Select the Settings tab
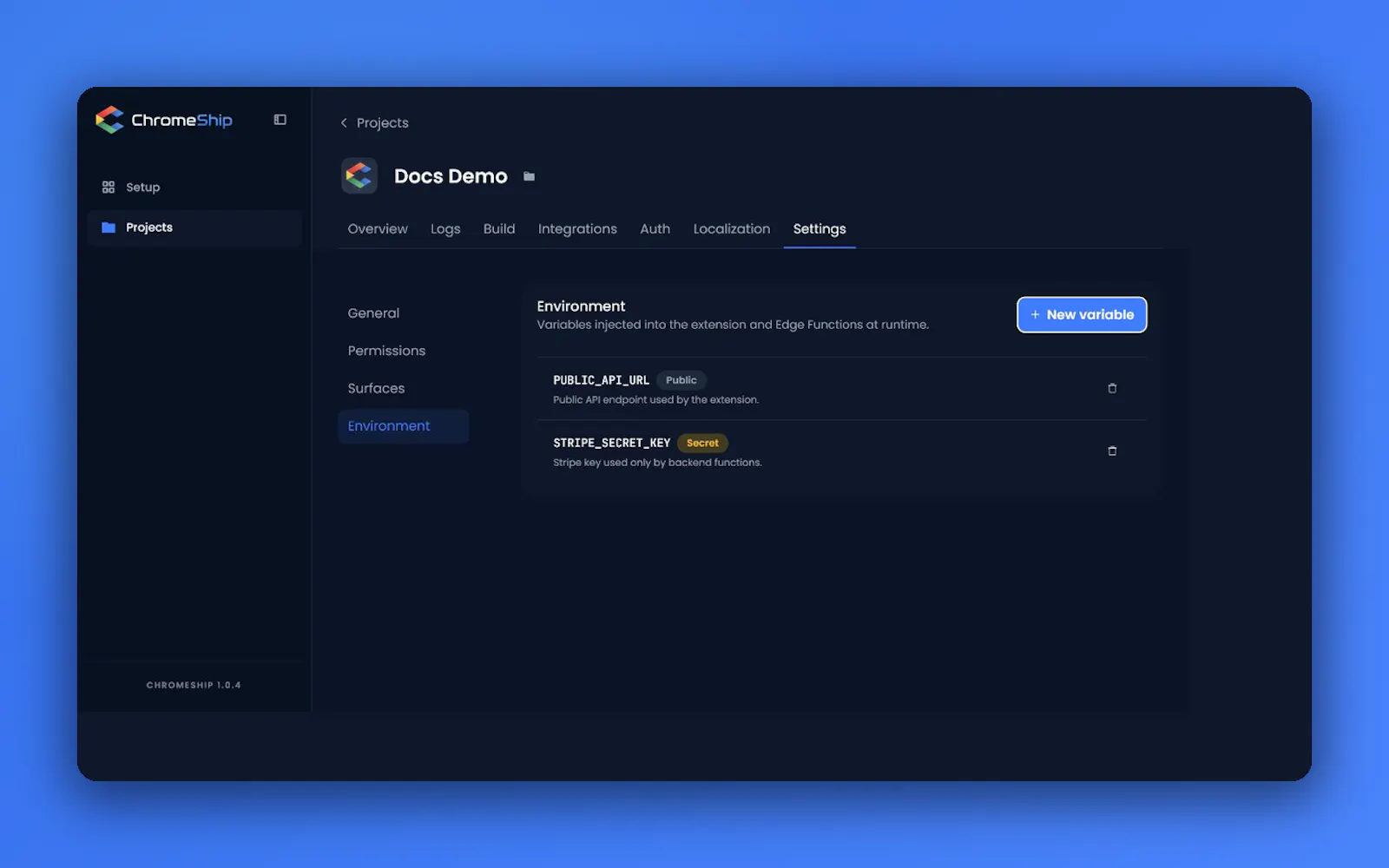The image size is (1389, 868). click(820, 229)
